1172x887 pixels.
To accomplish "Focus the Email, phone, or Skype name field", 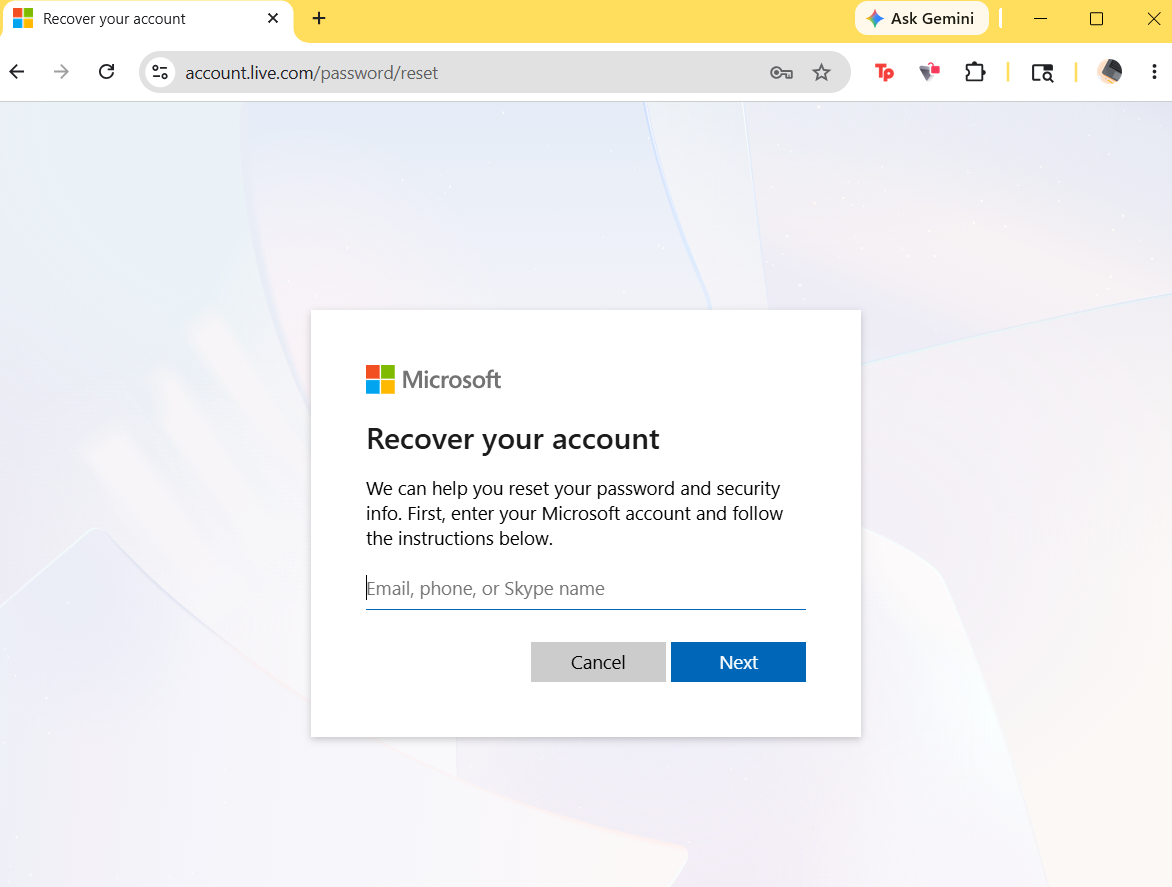I will [x=585, y=590].
